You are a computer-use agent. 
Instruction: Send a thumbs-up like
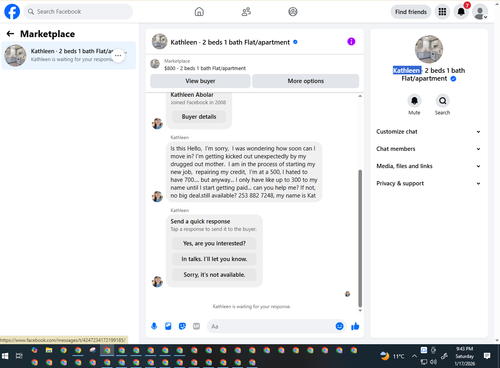pyautogui.click(x=355, y=326)
